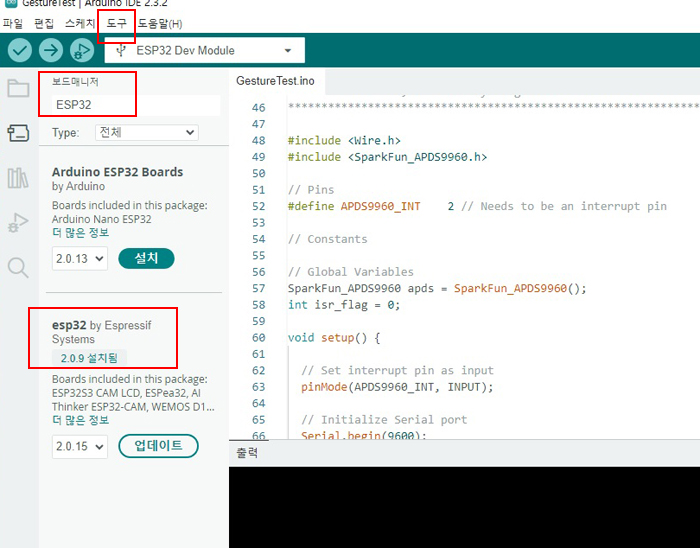Click the Verify checkmark button

coord(20,50)
